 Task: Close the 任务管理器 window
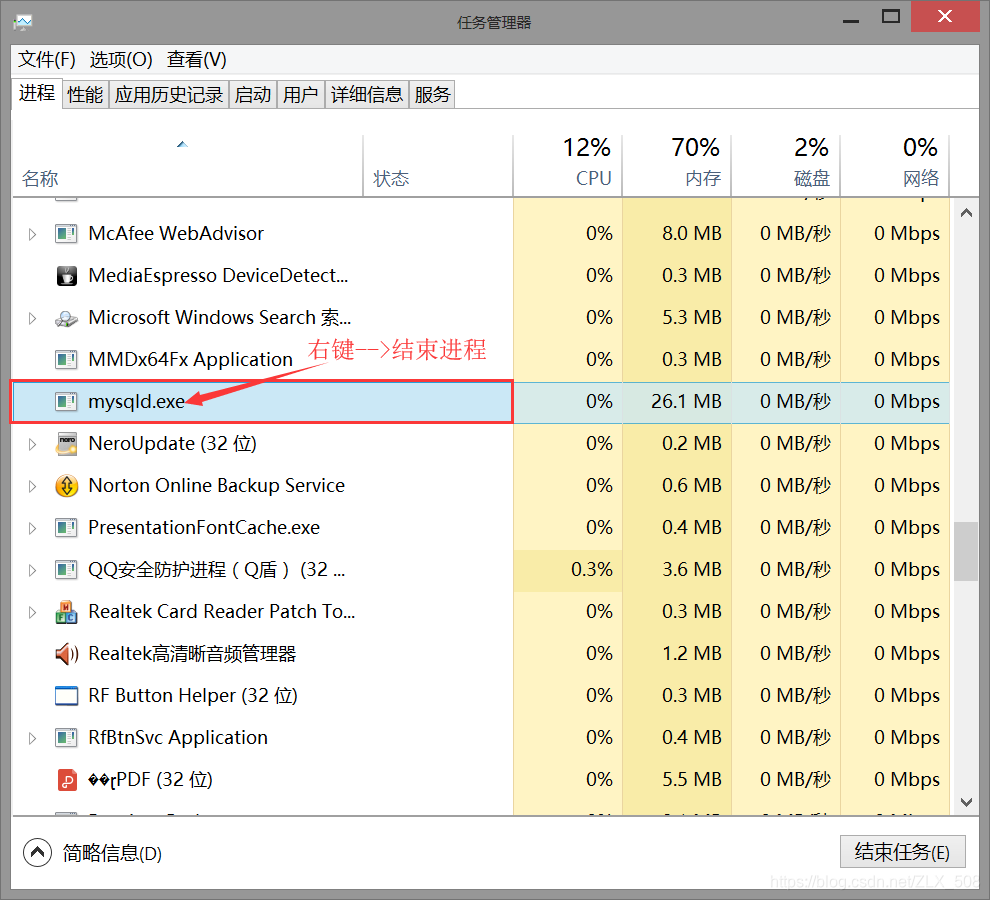945,16
